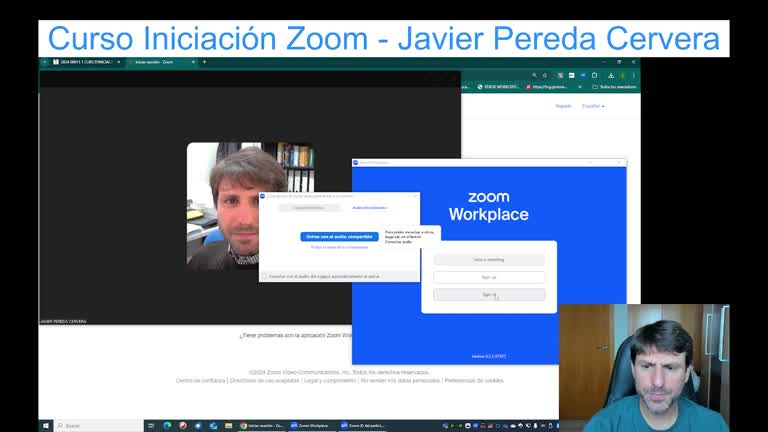This screenshot has width=768, height=432.
Task: Click 'Sign up' in Zoom Workplace window
Action: point(489,277)
